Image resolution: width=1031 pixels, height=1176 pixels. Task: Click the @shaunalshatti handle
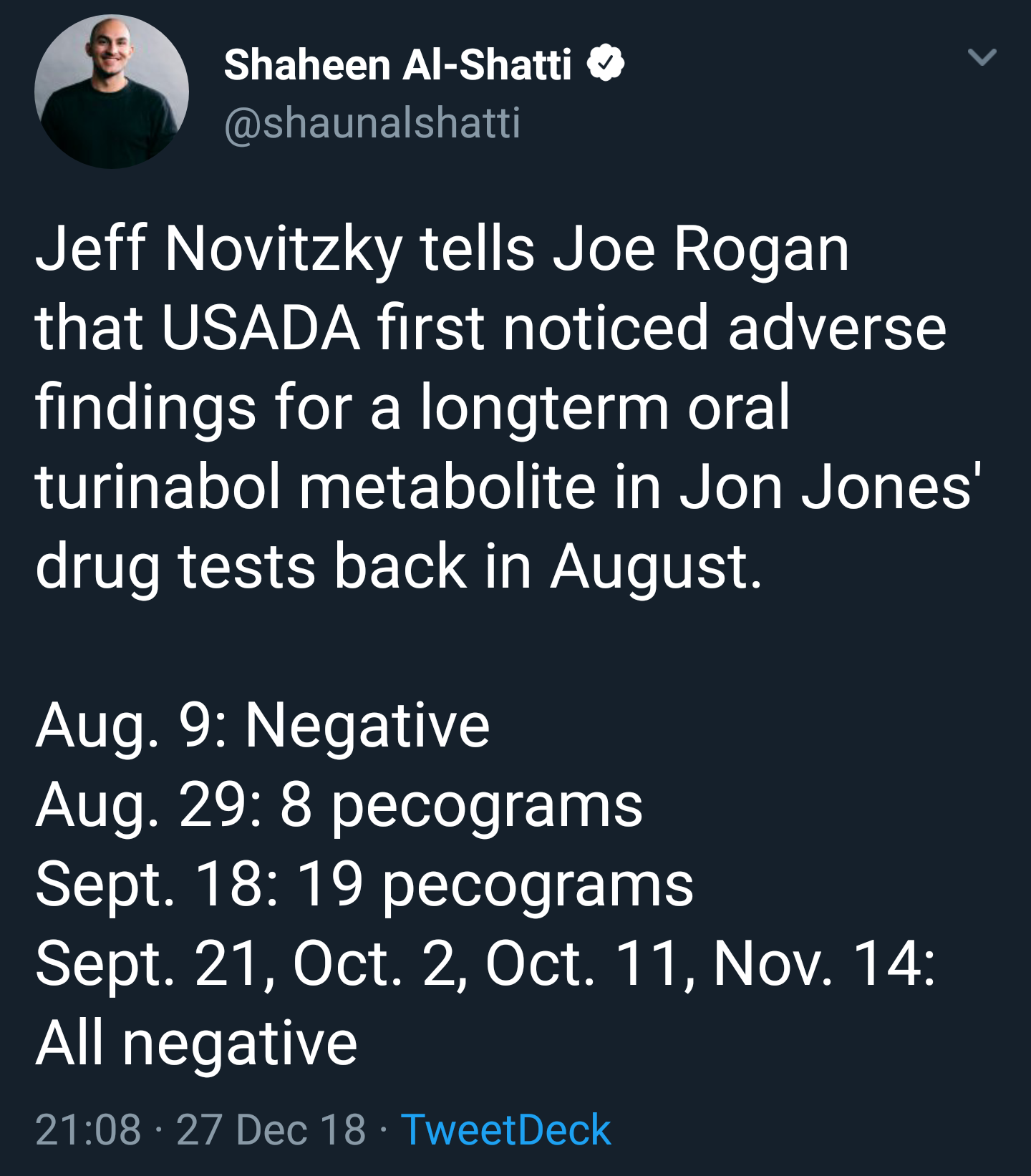[372, 122]
